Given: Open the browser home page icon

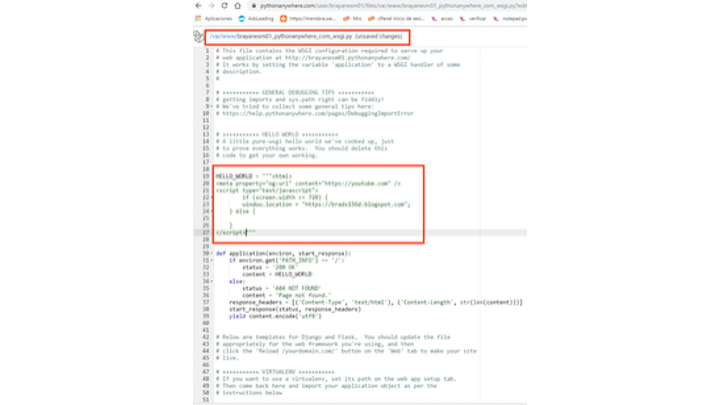Looking at the screenshot, I should [237, 6].
